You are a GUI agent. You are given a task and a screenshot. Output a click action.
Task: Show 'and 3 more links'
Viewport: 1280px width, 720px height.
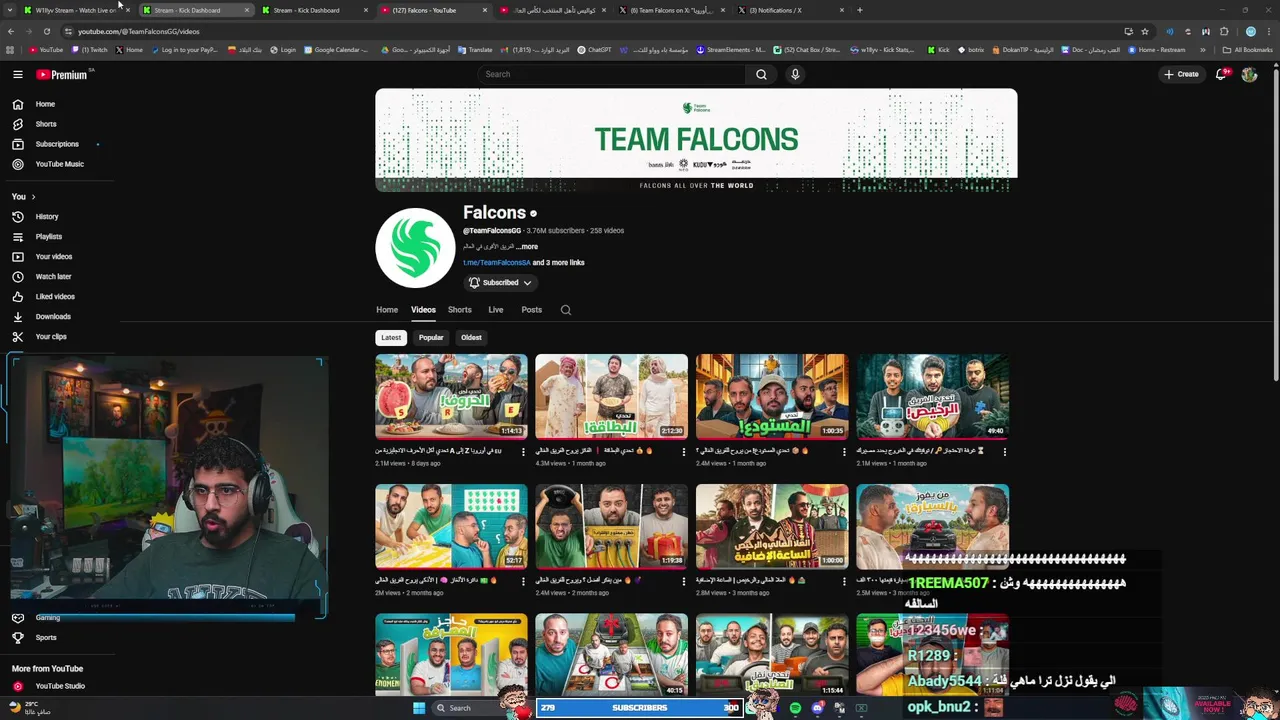559,263
